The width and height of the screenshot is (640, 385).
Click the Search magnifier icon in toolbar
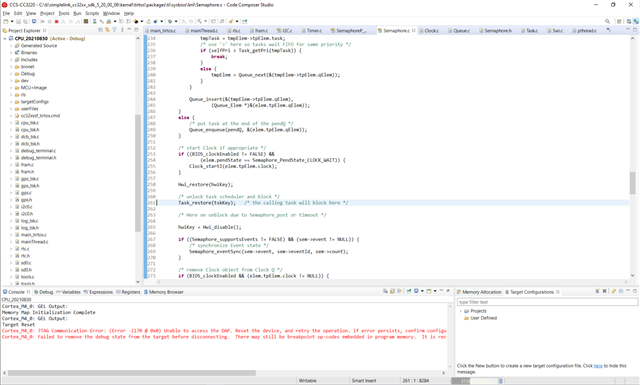tap(607, 21)
